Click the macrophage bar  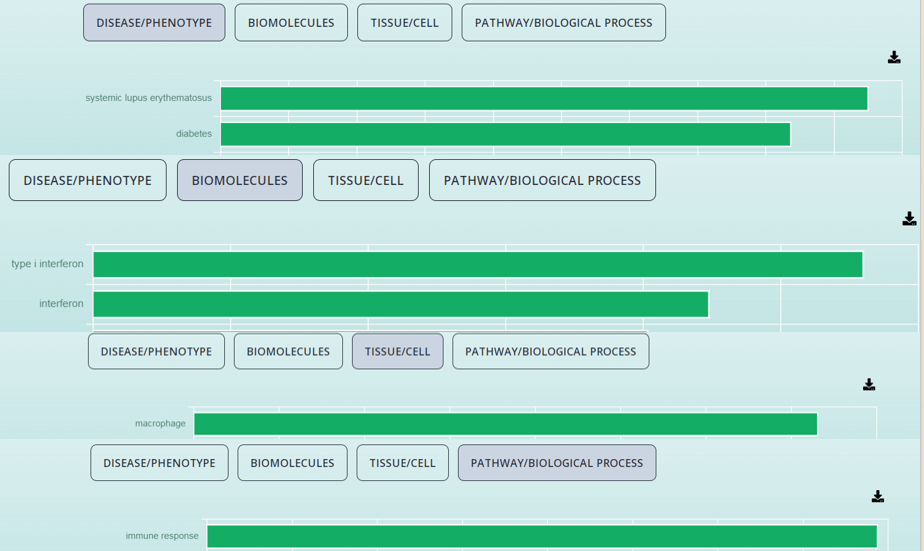[506, 424]
